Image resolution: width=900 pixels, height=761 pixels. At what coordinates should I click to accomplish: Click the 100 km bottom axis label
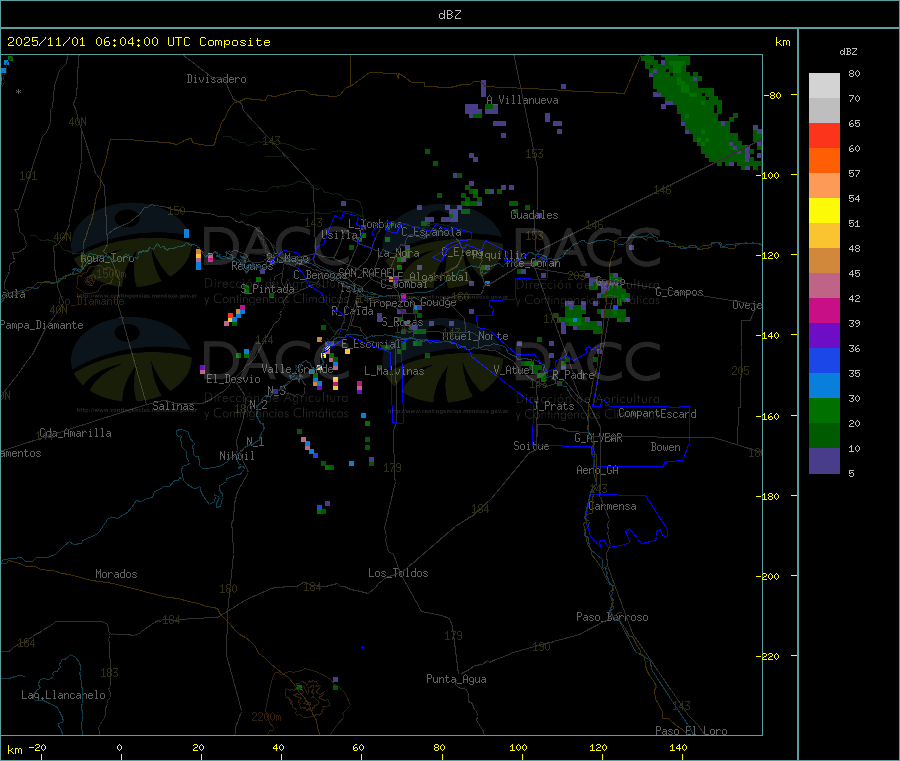[518, 747]
